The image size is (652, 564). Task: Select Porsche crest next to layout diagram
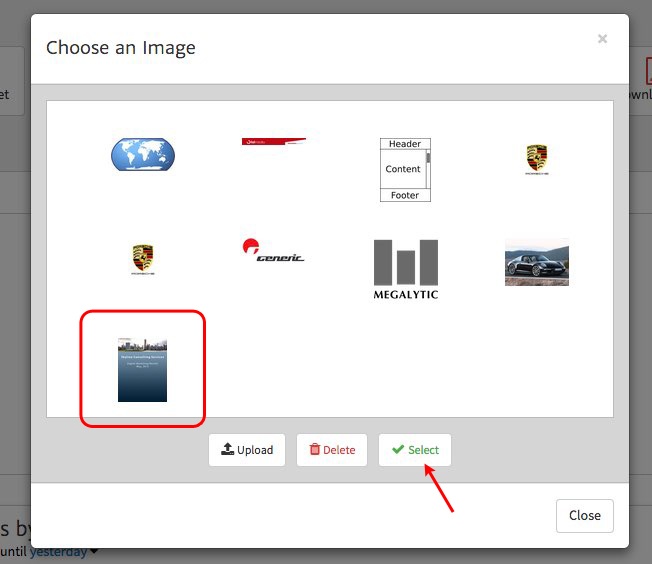537,159
